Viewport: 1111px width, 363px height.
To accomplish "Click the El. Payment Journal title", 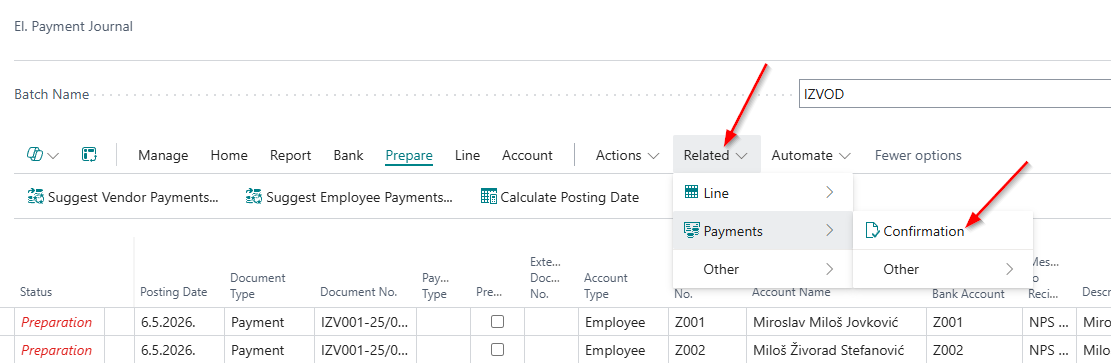I will [x=74, y=26].
